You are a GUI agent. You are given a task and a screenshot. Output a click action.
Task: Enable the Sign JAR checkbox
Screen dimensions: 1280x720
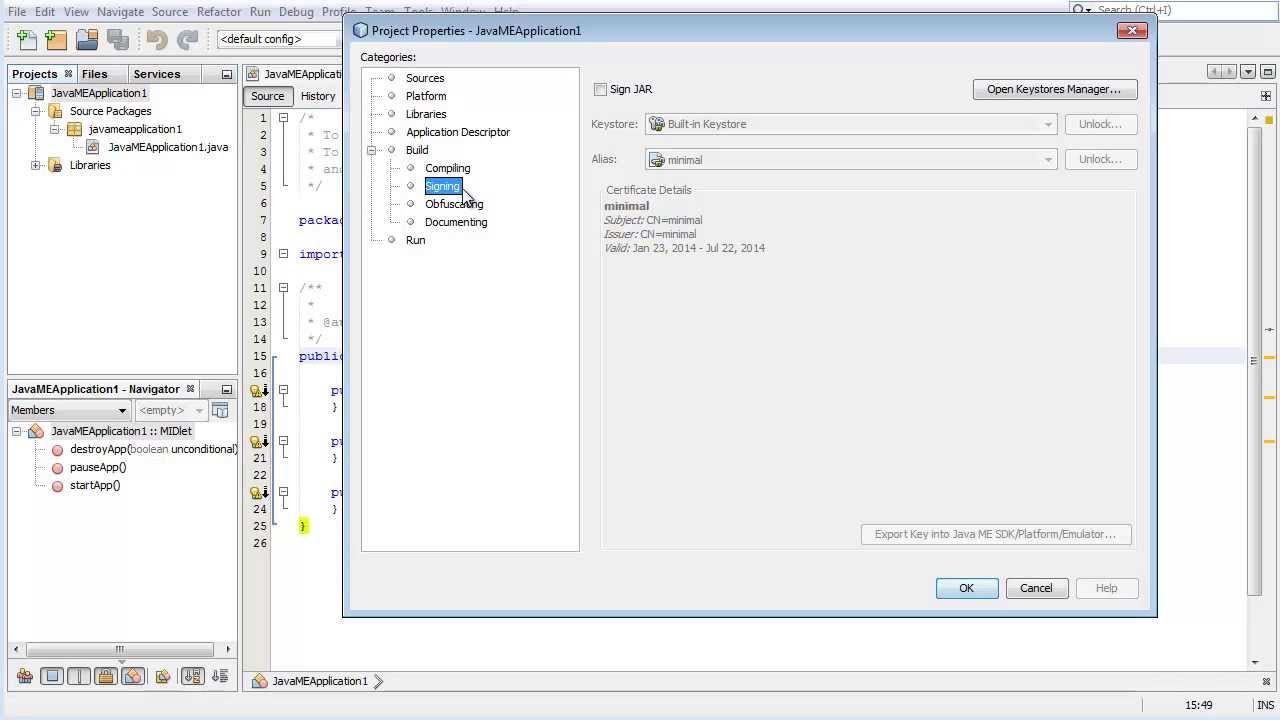pos(600,89)
